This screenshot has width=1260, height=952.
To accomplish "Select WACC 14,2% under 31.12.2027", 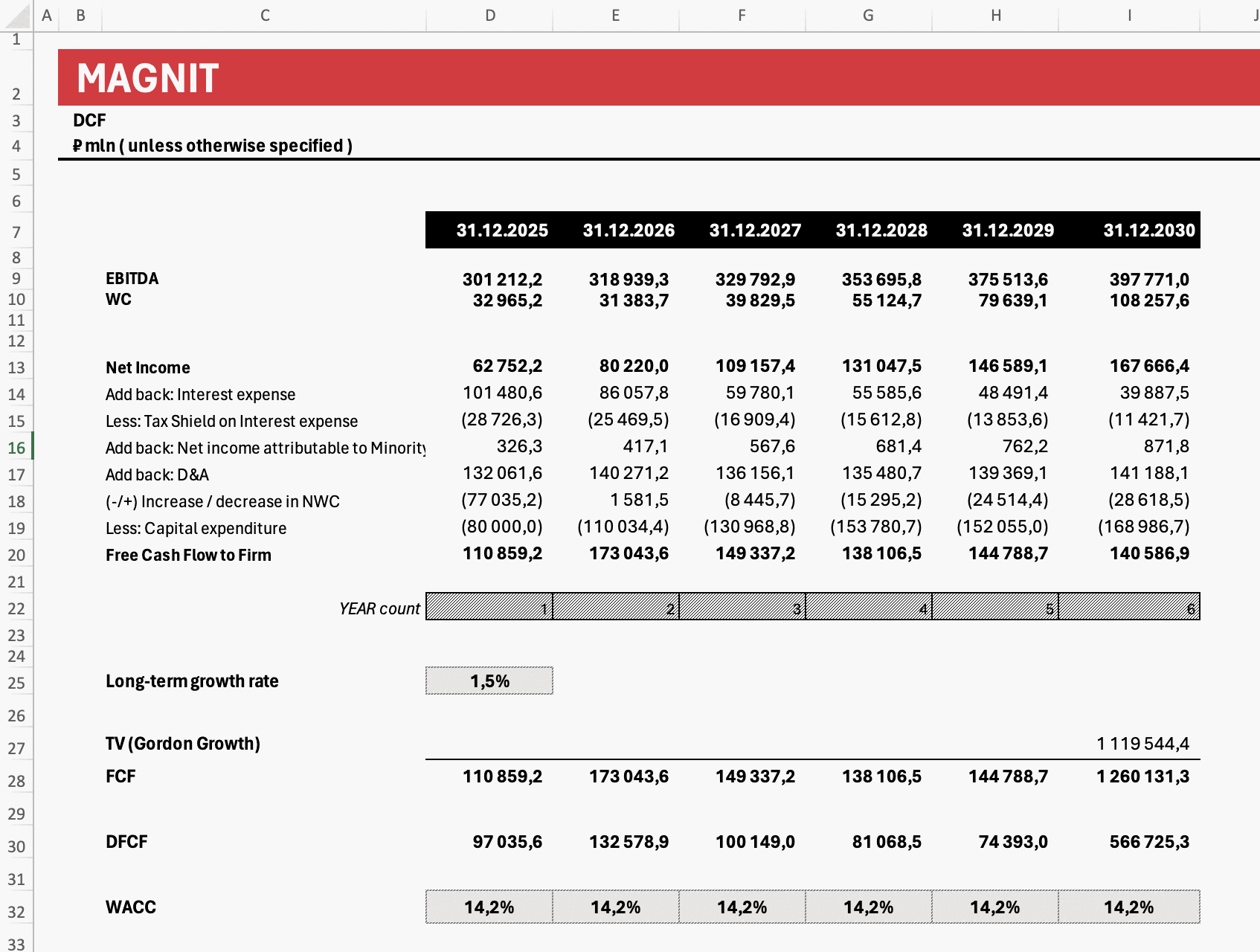I will [742, 907].
